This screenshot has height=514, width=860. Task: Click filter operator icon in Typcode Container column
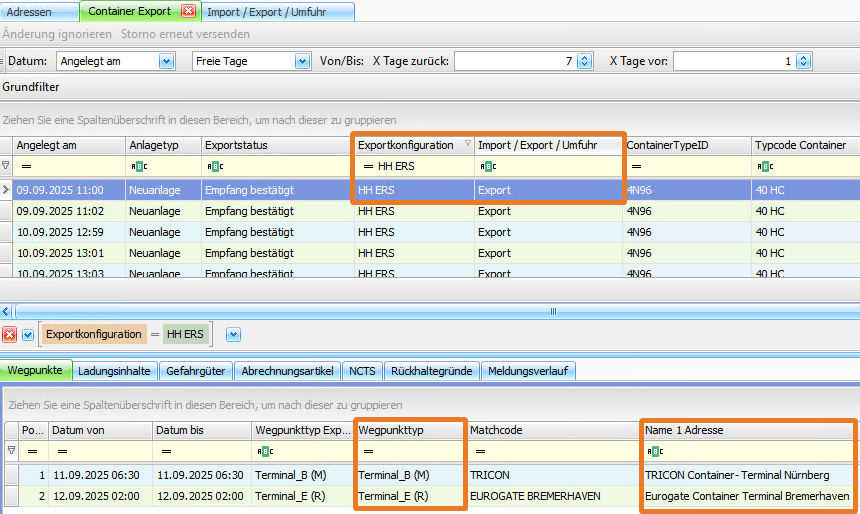coord(764,166)
